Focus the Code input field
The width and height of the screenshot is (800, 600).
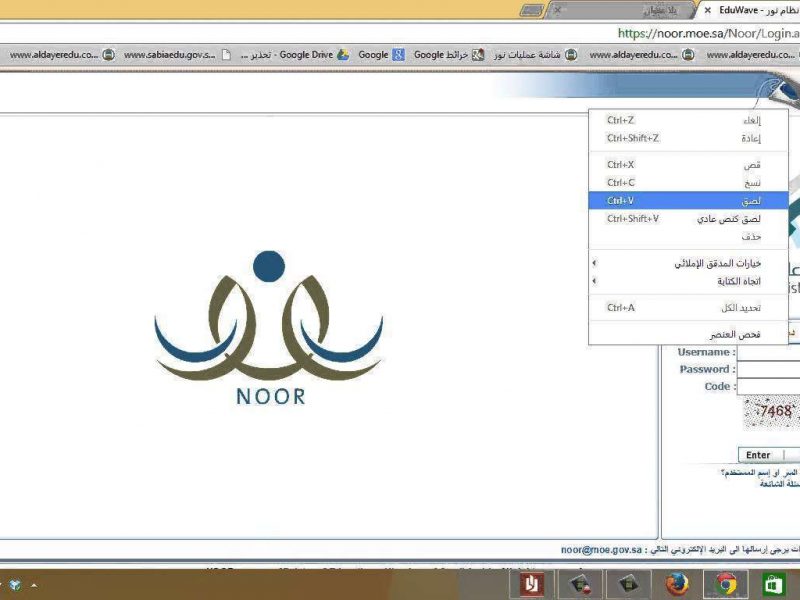[769, 386]
